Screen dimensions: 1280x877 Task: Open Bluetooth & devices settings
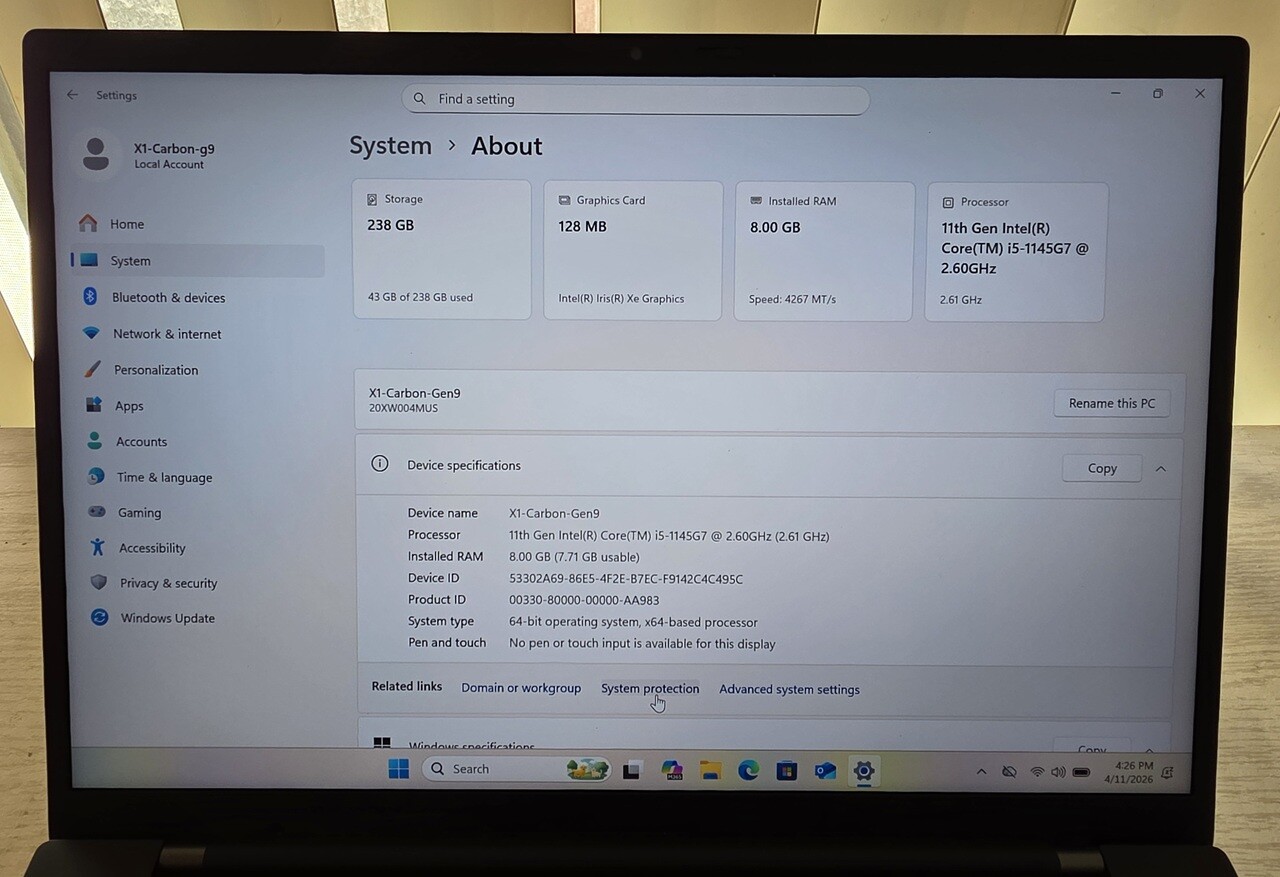pyautogui.click(x=168, y=298)
